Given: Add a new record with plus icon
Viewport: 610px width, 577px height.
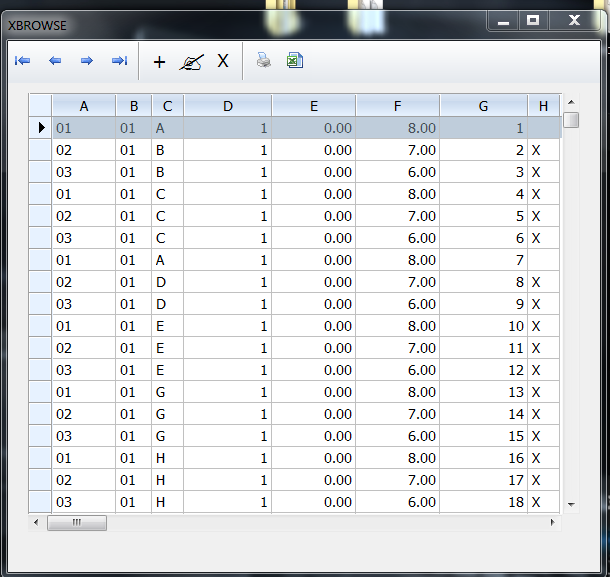Looking at the screenshot, I should (159, 62).
